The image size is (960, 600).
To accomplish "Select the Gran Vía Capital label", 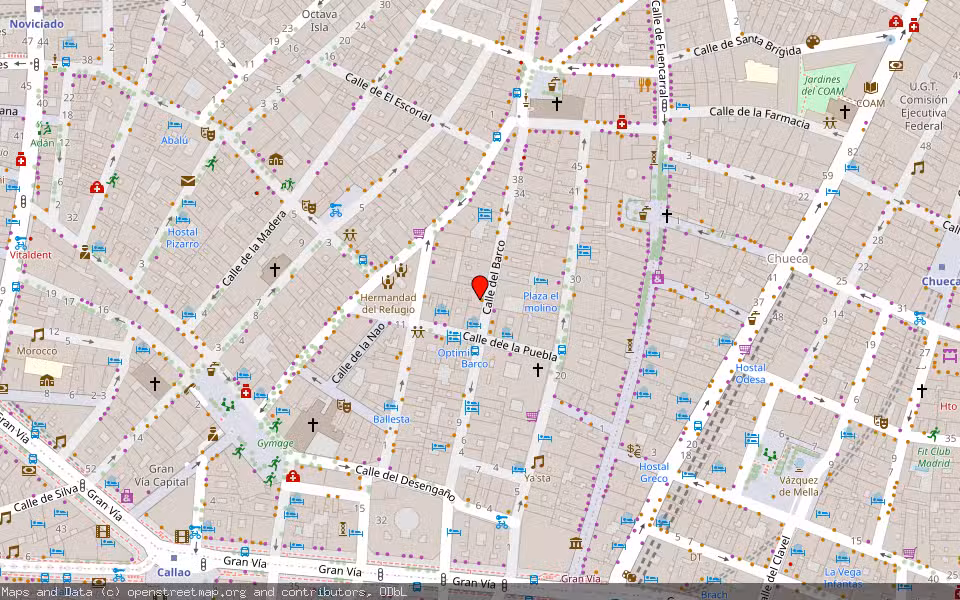I will (161, 475).
